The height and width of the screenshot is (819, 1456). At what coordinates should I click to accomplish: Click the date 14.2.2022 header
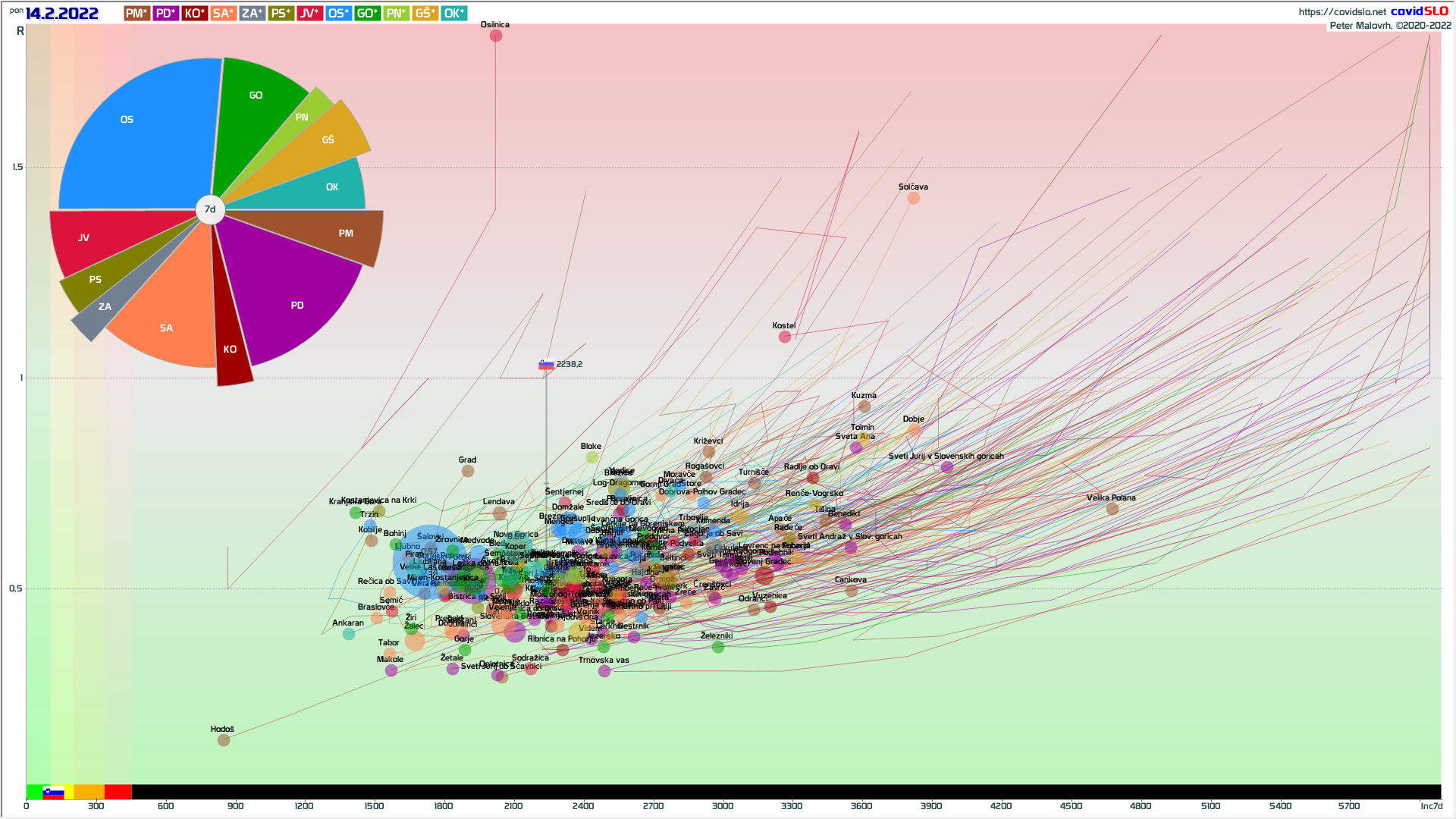pyautogui.click(x=62, y=14)
